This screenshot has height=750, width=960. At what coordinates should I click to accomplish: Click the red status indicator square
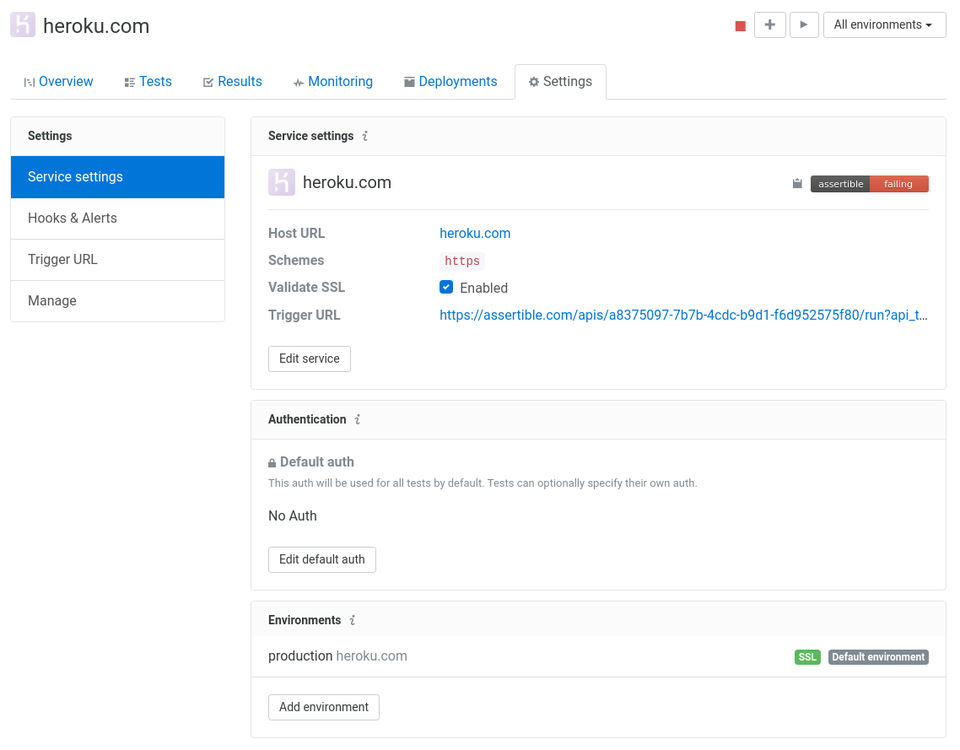tap(740, 26)
